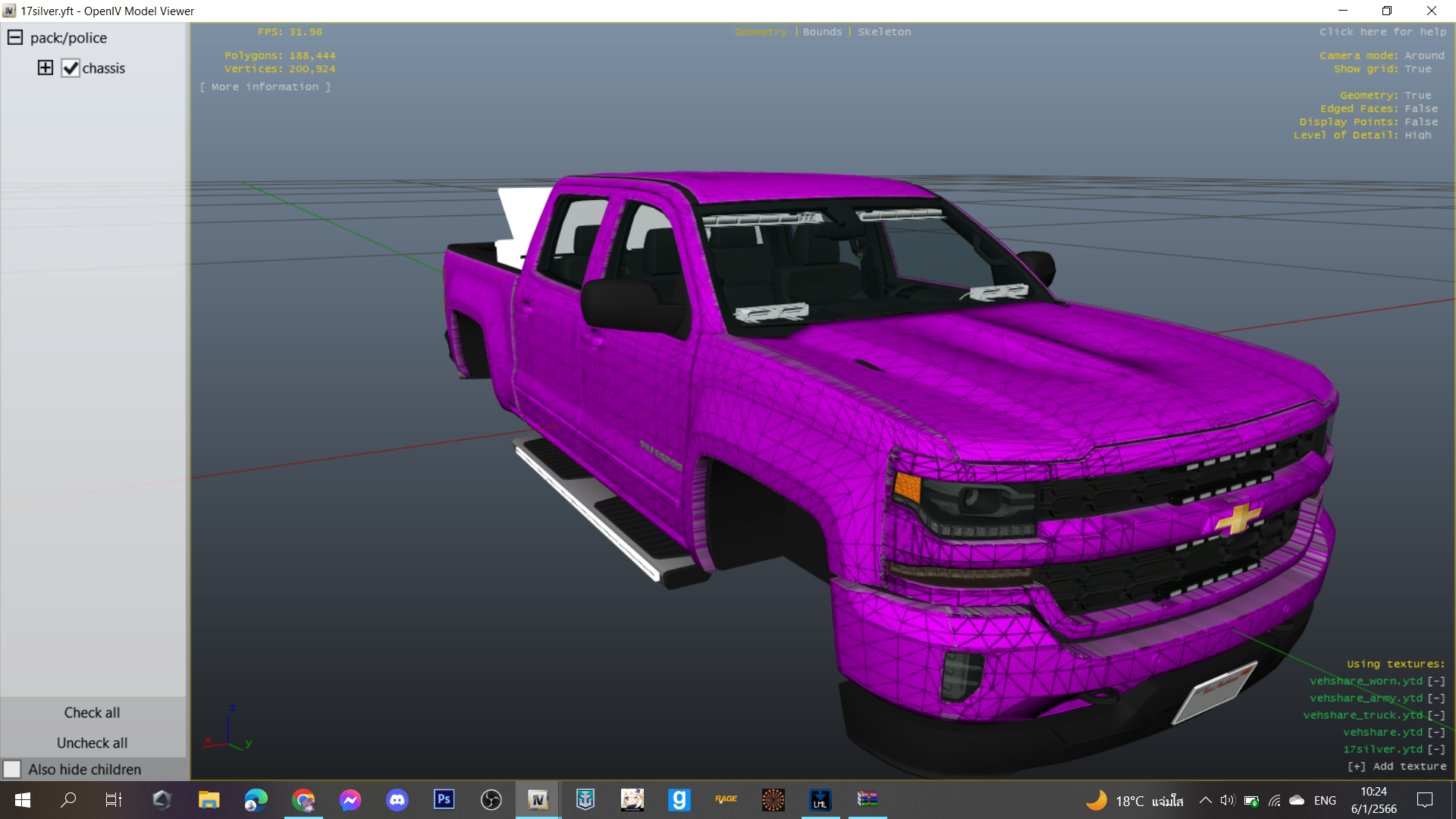
Task: Open OBS Studio from the taskbar
Action: pos(491,799)
